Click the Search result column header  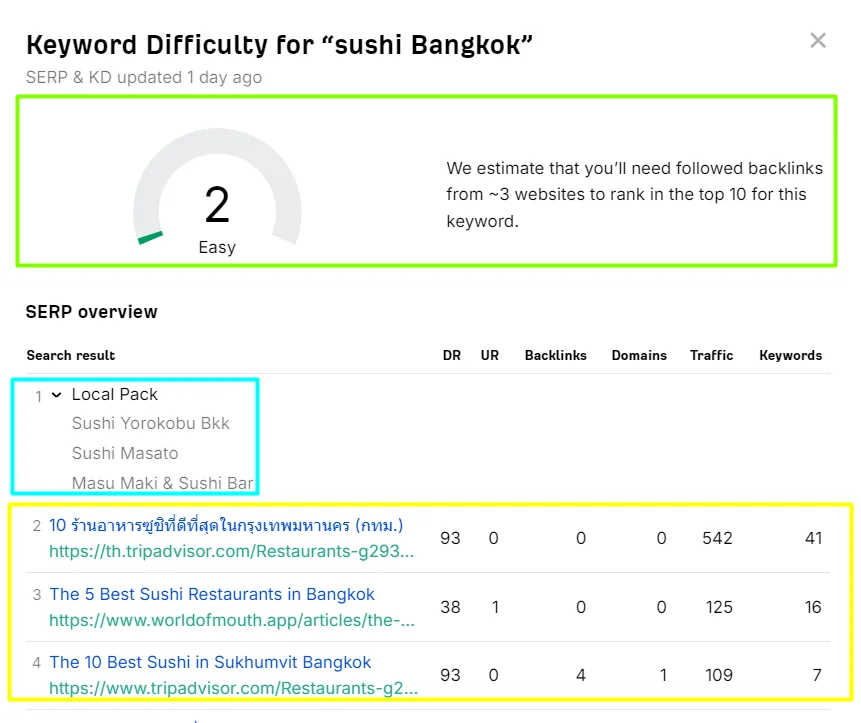coord(70,355)
